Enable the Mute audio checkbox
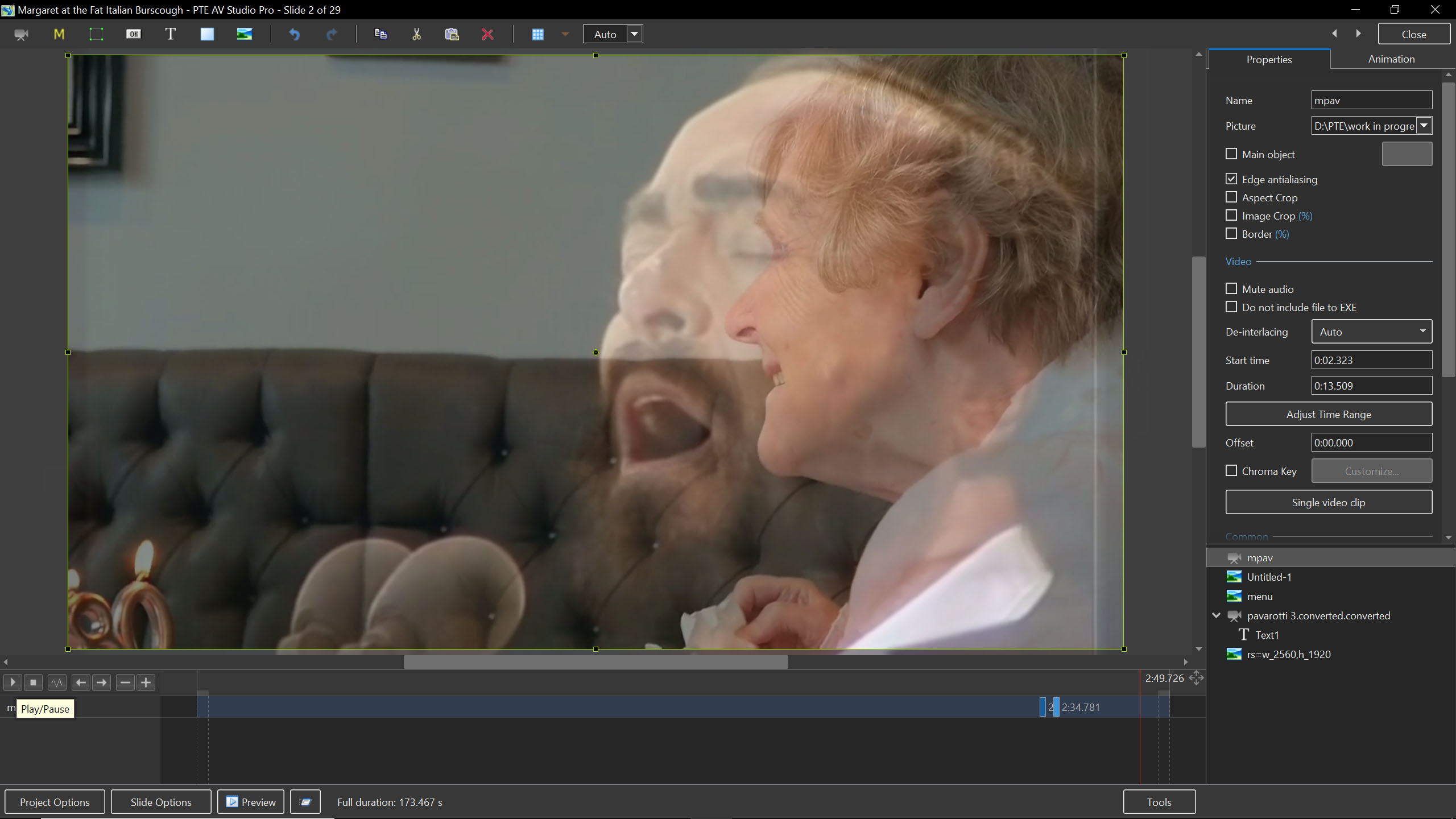The image size is (1456, 819). click(1231, 289)
